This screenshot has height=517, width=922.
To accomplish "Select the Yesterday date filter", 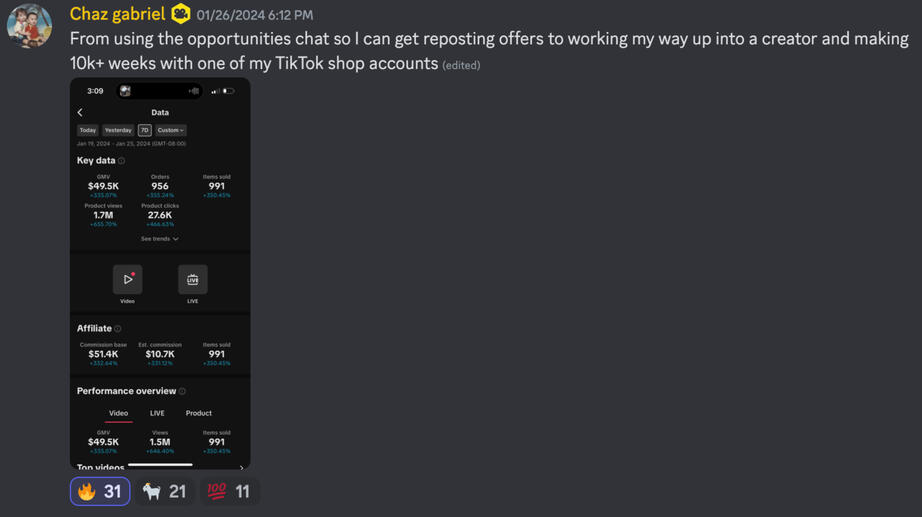I will pos(118,130).
